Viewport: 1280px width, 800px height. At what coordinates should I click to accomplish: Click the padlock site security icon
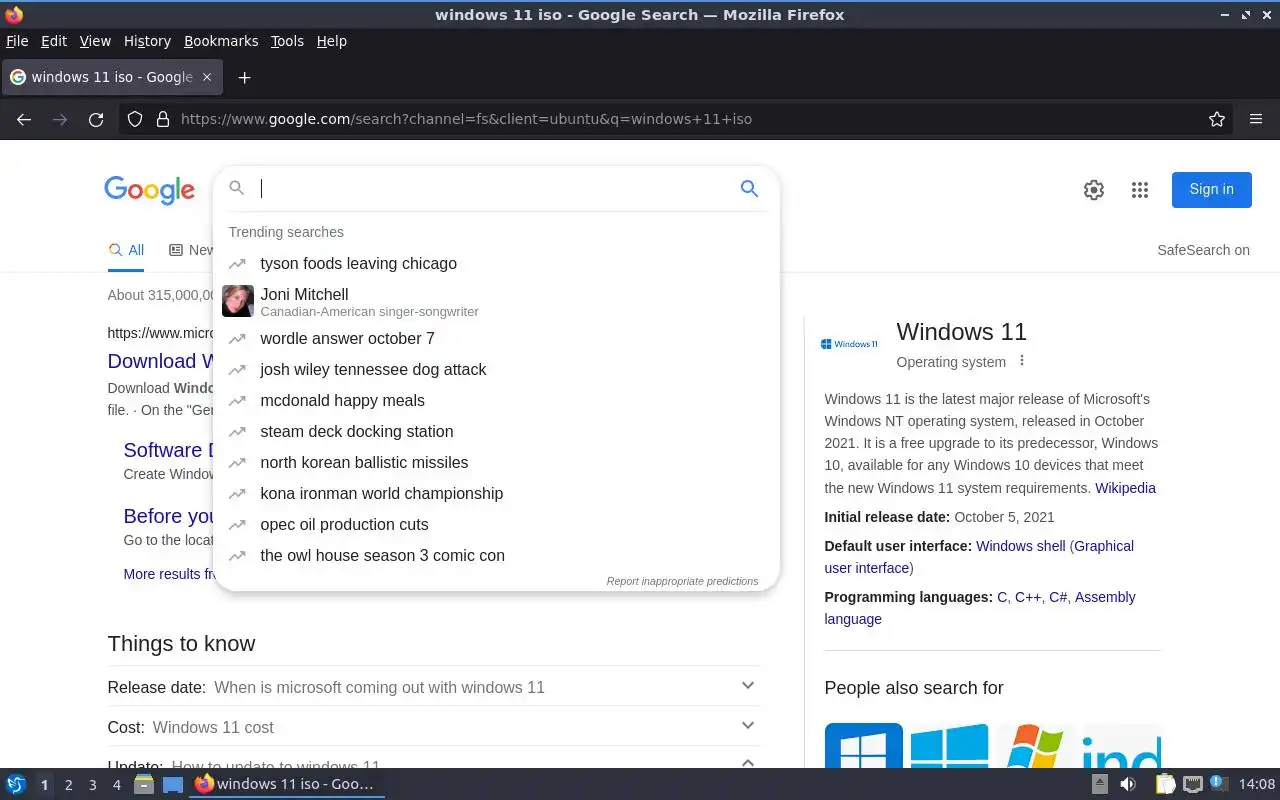pyautogui.click(x=163, y=119)
